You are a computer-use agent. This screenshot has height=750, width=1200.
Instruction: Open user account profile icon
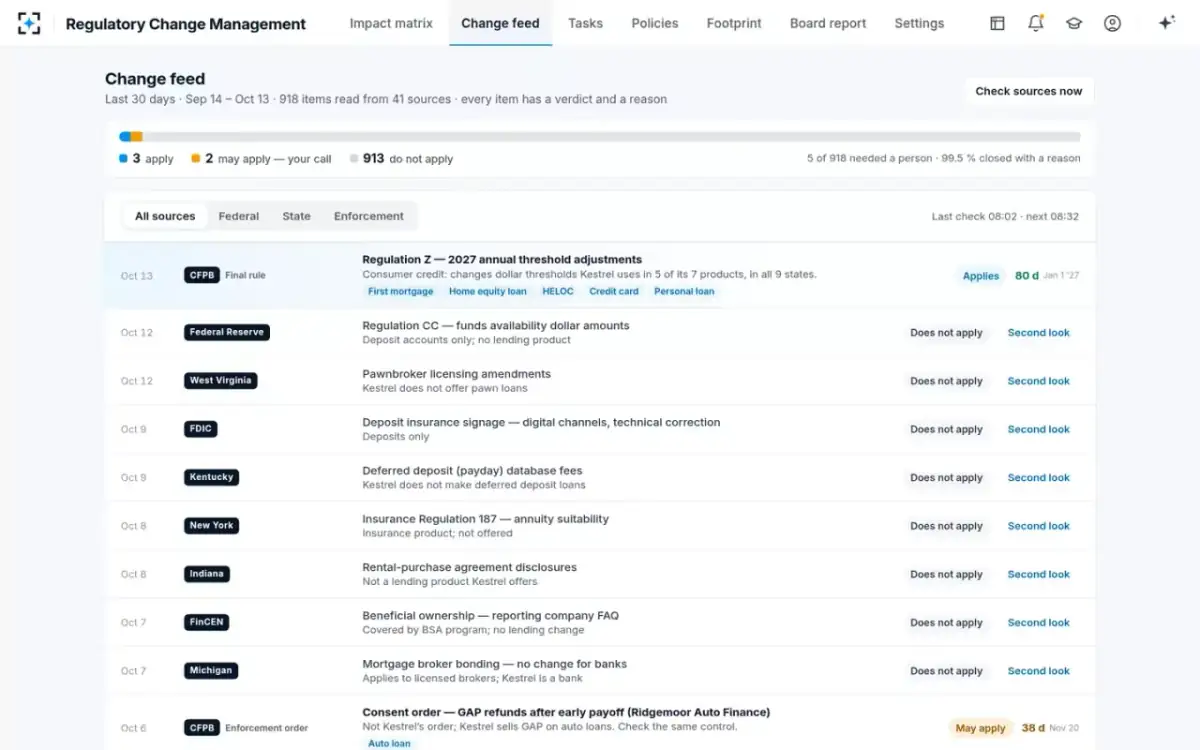click(x=1112, y=23)
